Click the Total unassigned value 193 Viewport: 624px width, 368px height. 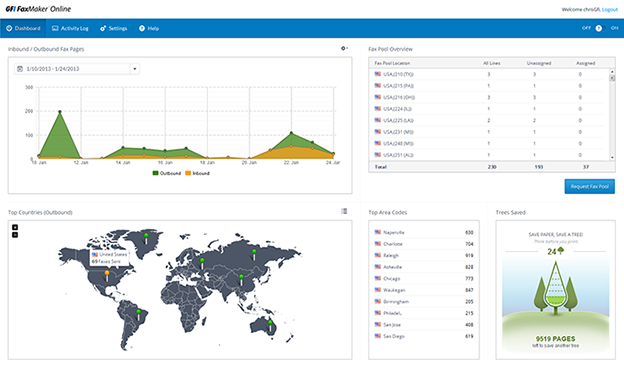pyautogui.click(x=538, y=167)
